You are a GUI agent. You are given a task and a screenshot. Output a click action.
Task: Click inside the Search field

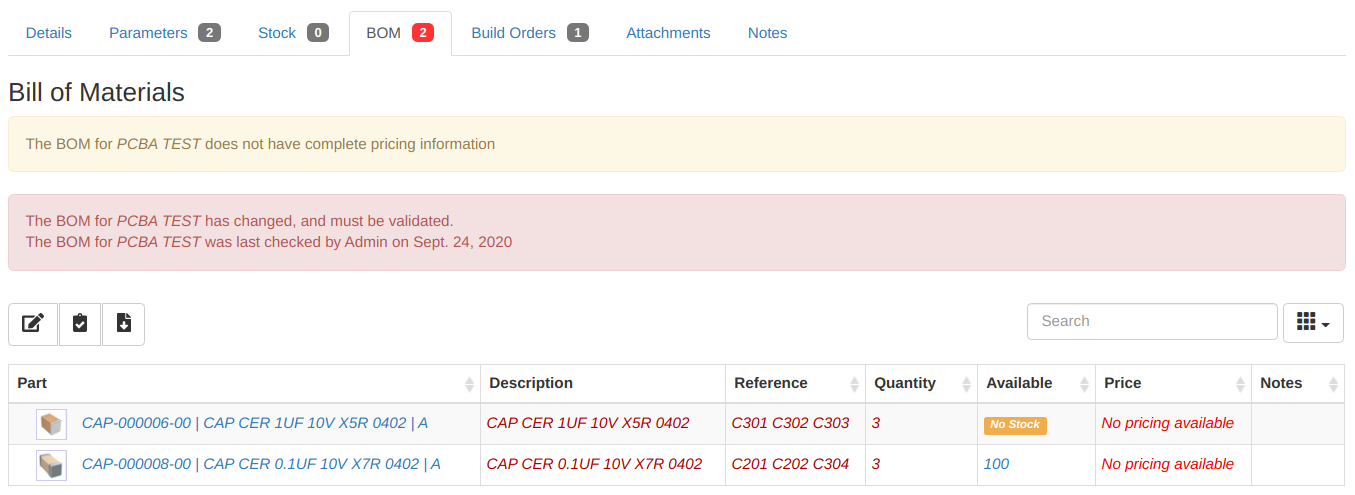[x=1151, y=321]
